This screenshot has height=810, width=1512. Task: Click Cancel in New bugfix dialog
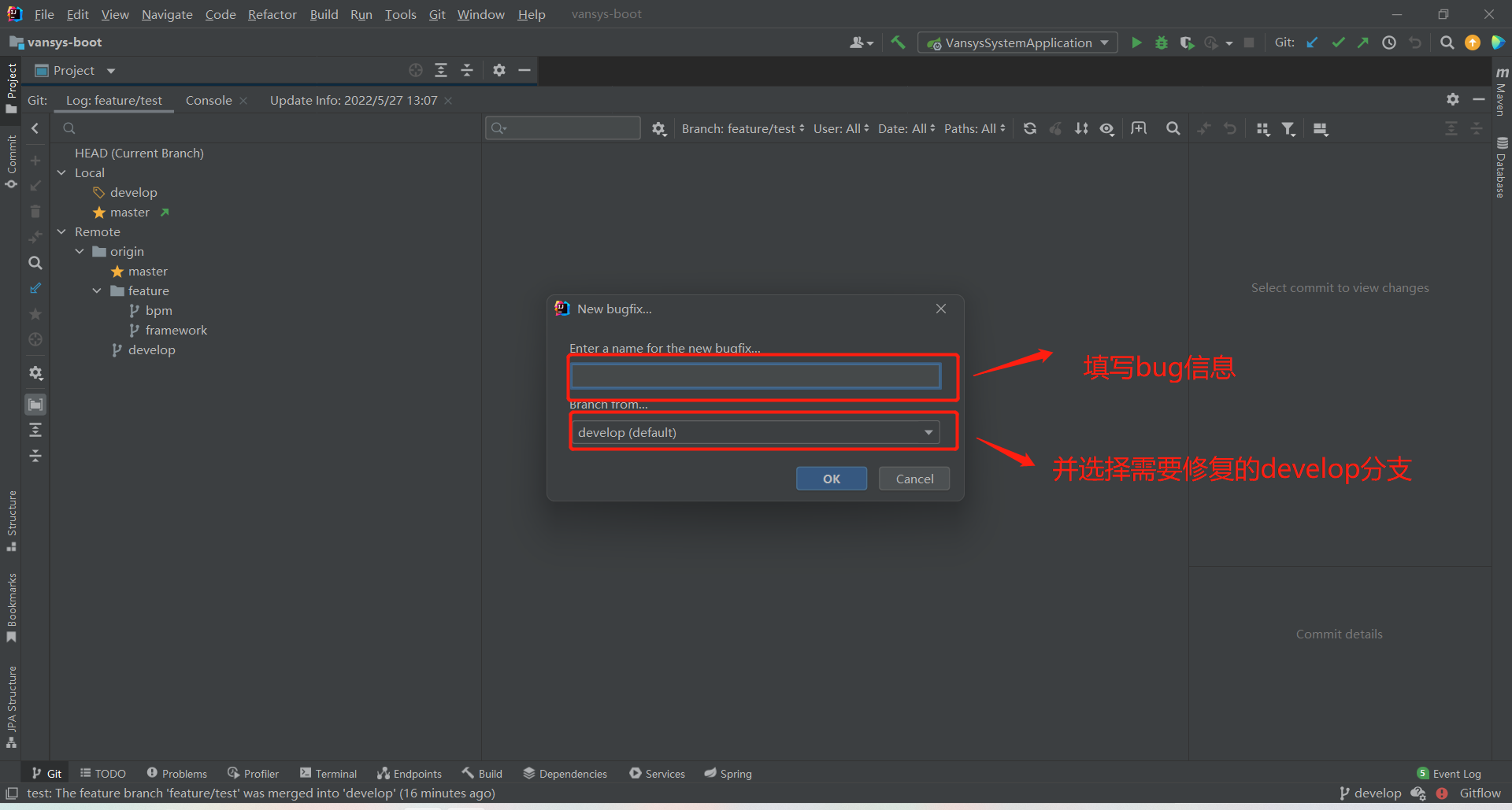(x=914, y=479)
